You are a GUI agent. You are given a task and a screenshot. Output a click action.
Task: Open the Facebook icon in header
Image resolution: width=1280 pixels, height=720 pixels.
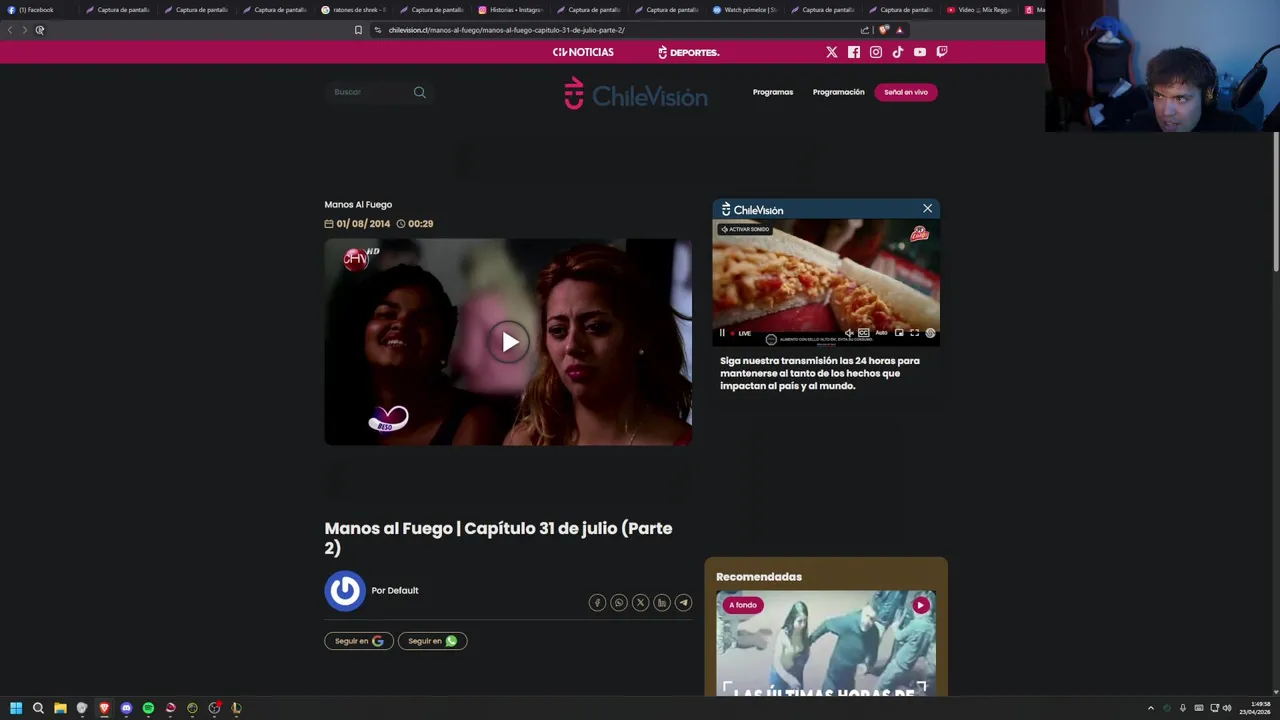(853, 52)
